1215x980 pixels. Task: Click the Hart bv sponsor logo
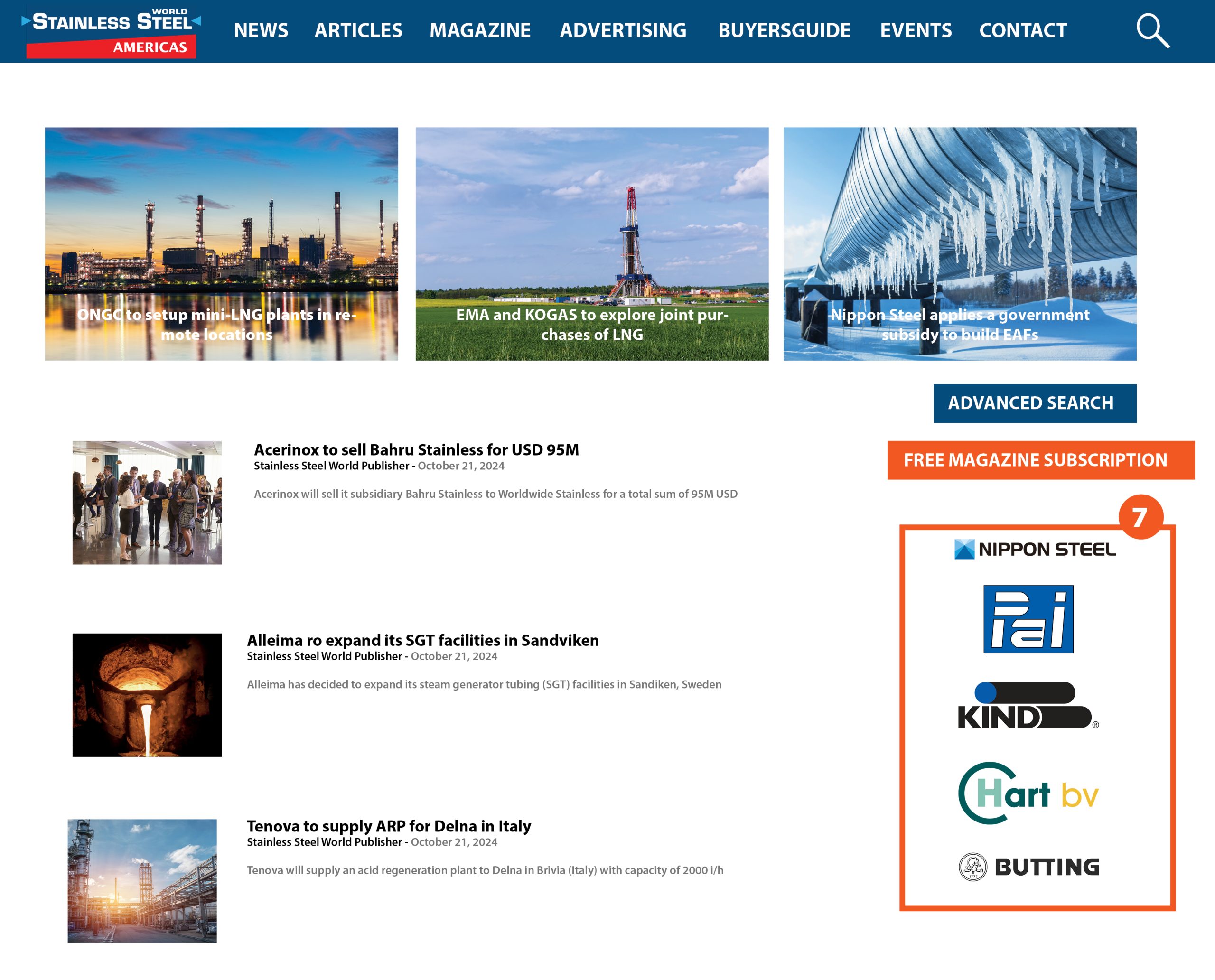tap(1028, 793)
